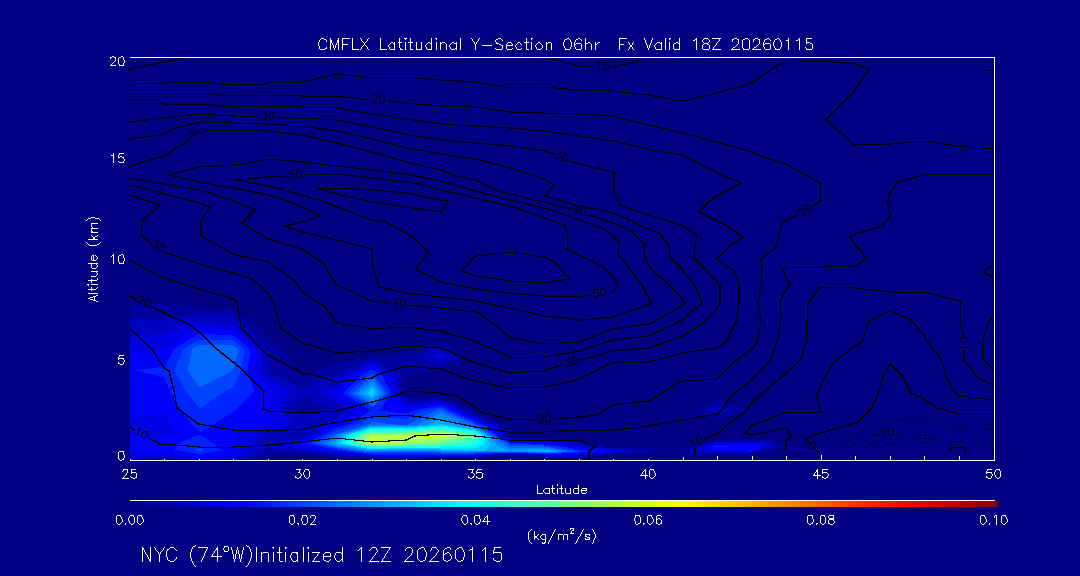Click the 'Latitude' x-axis label
The height and width of the screenshot is (576, 1080).
pos(561,489)
